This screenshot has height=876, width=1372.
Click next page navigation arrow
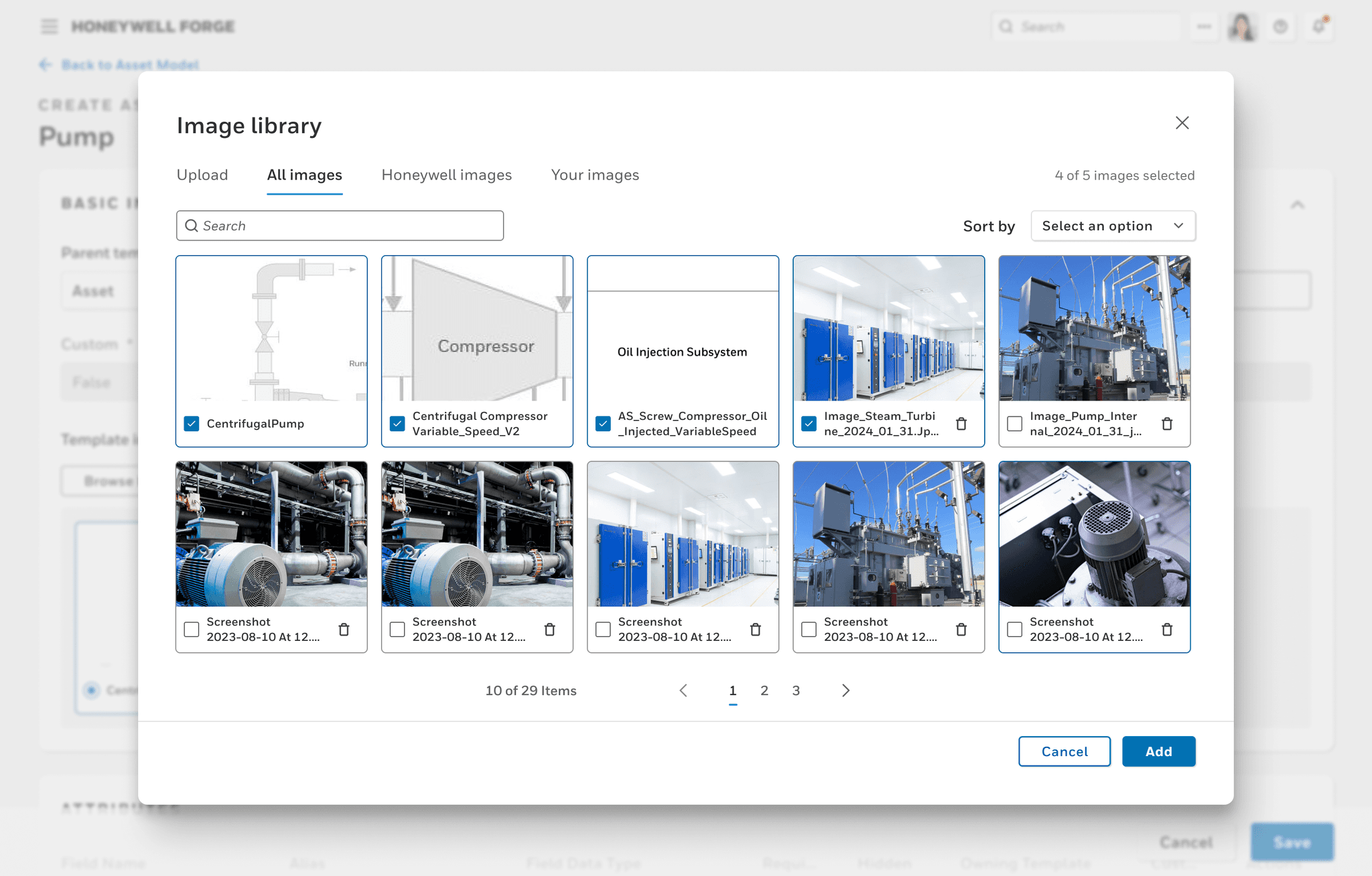pos(845,689)
